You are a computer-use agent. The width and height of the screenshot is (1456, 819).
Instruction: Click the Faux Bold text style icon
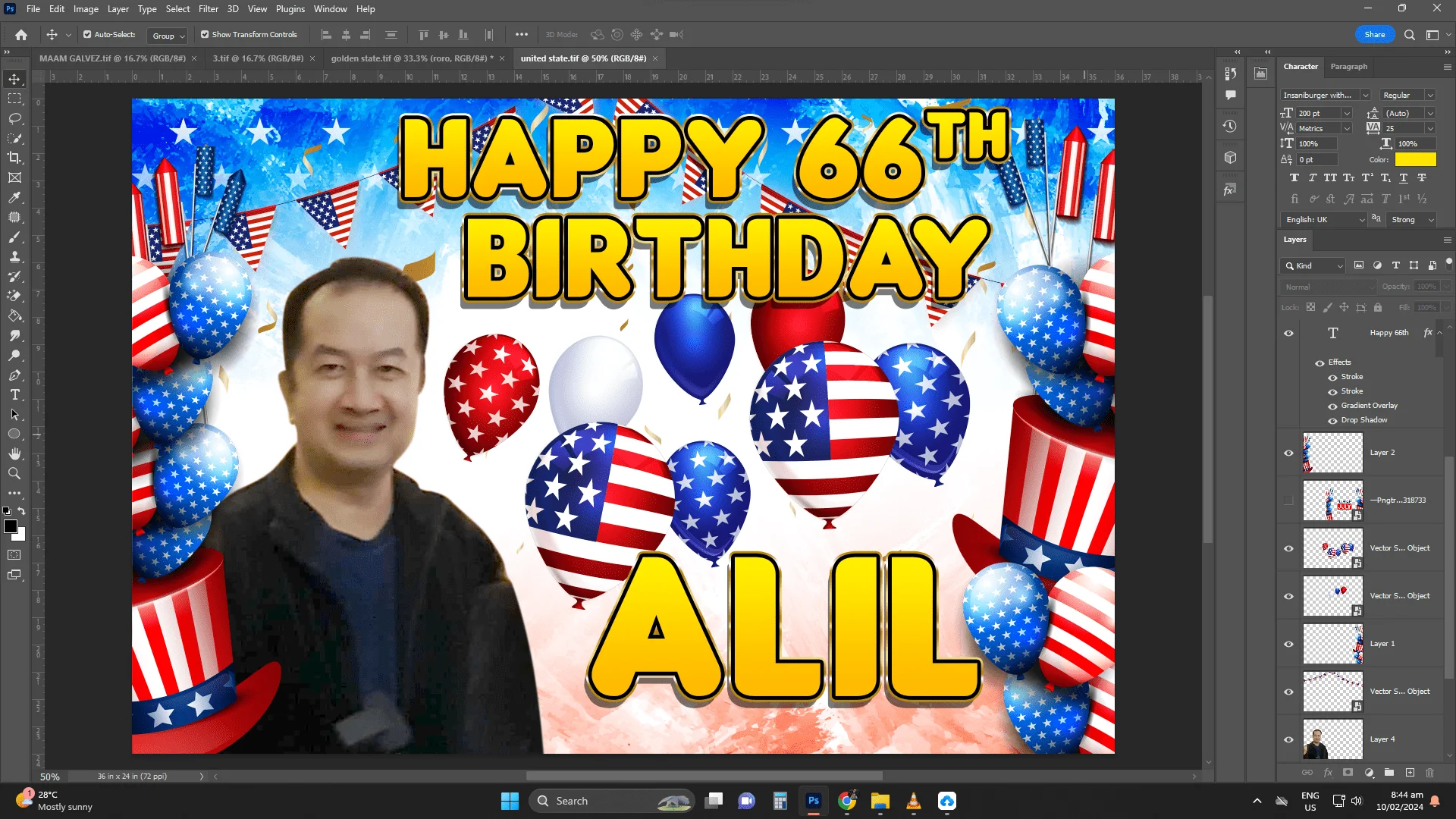(1294, 178)
